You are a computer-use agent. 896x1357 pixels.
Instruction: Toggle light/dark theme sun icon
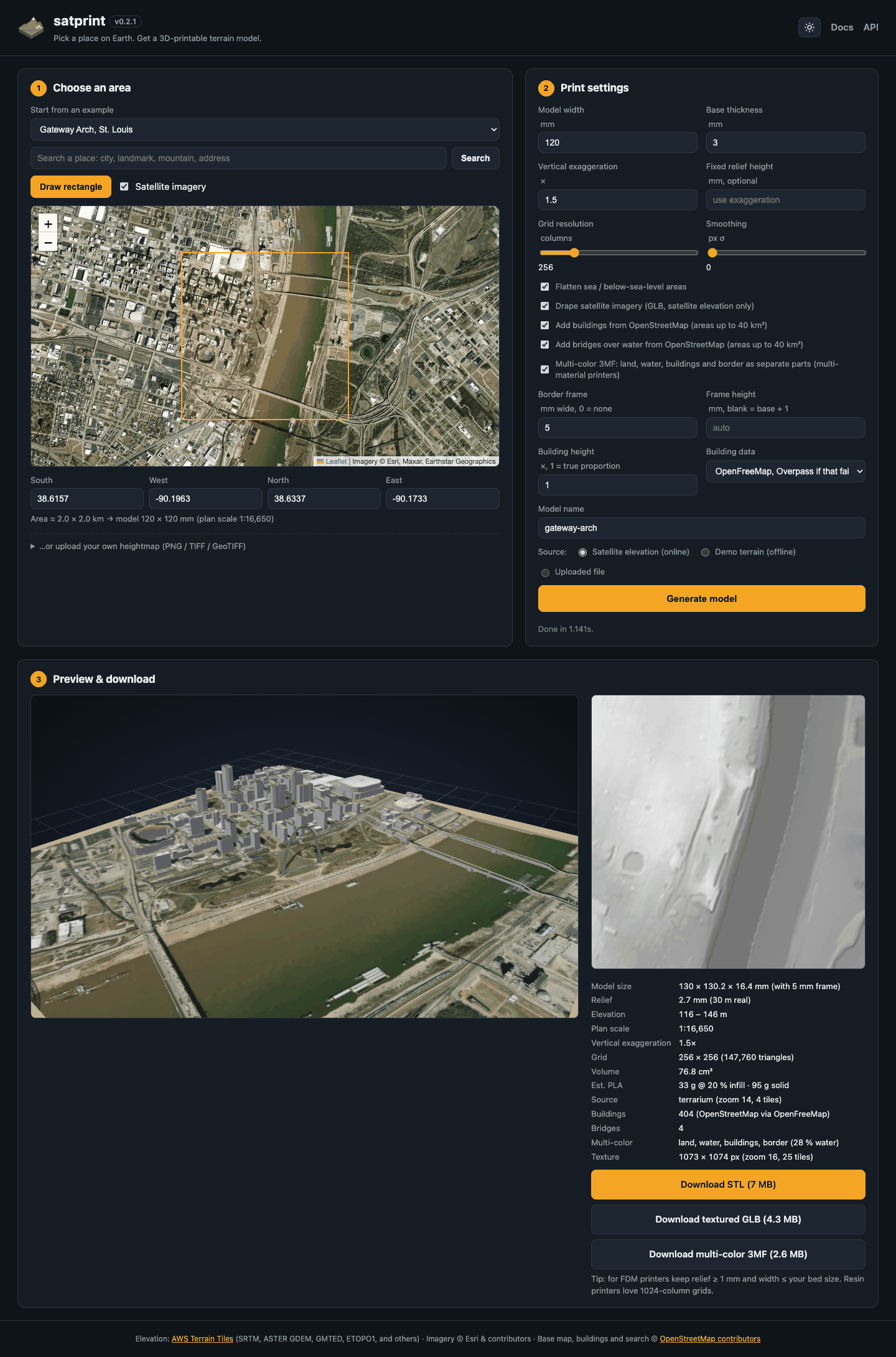tap(809, 27)
